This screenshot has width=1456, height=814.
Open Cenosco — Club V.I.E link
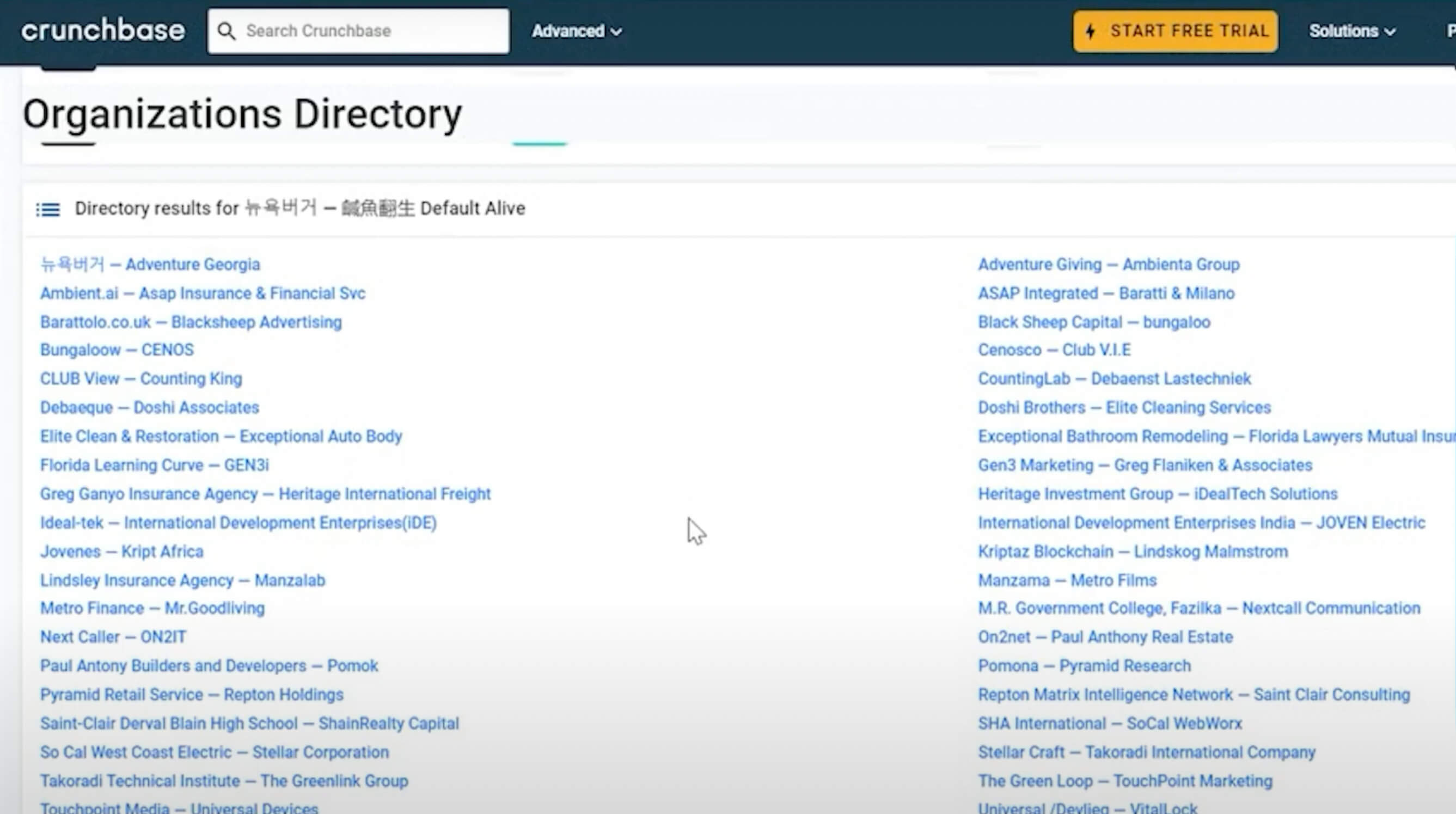click(x=1054, y=350)
